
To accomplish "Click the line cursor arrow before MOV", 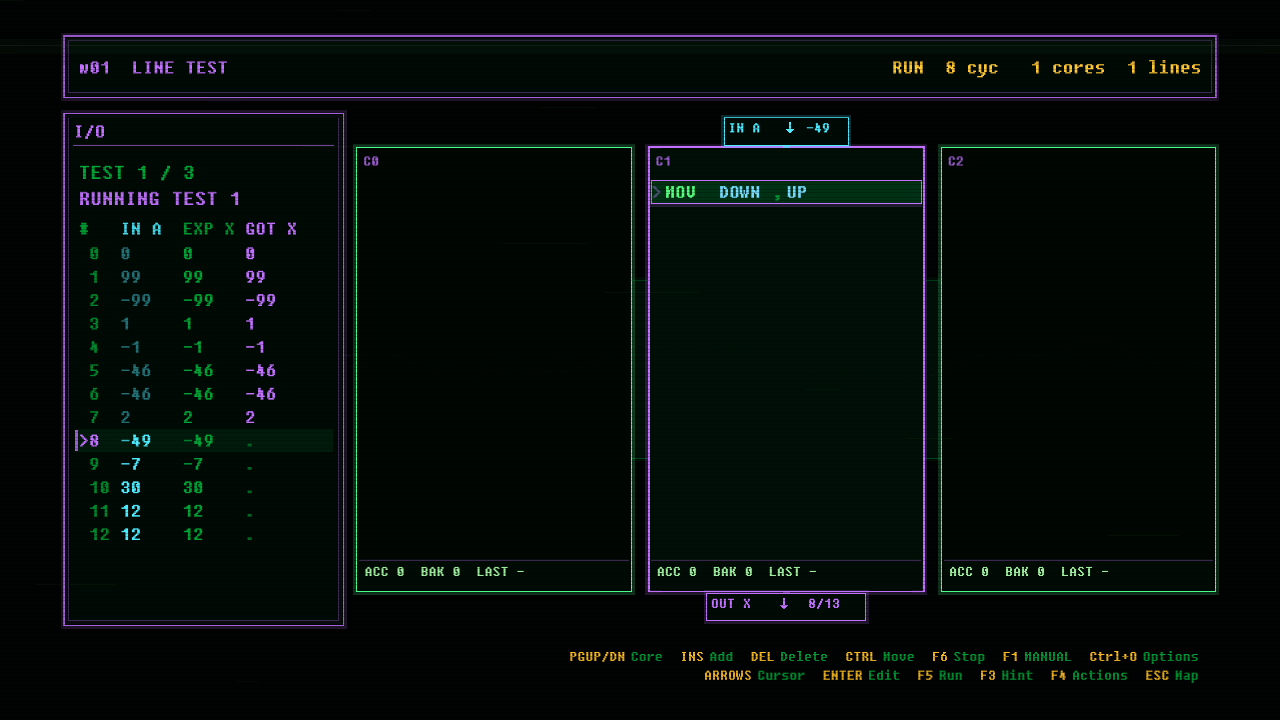I will [656, 192].
